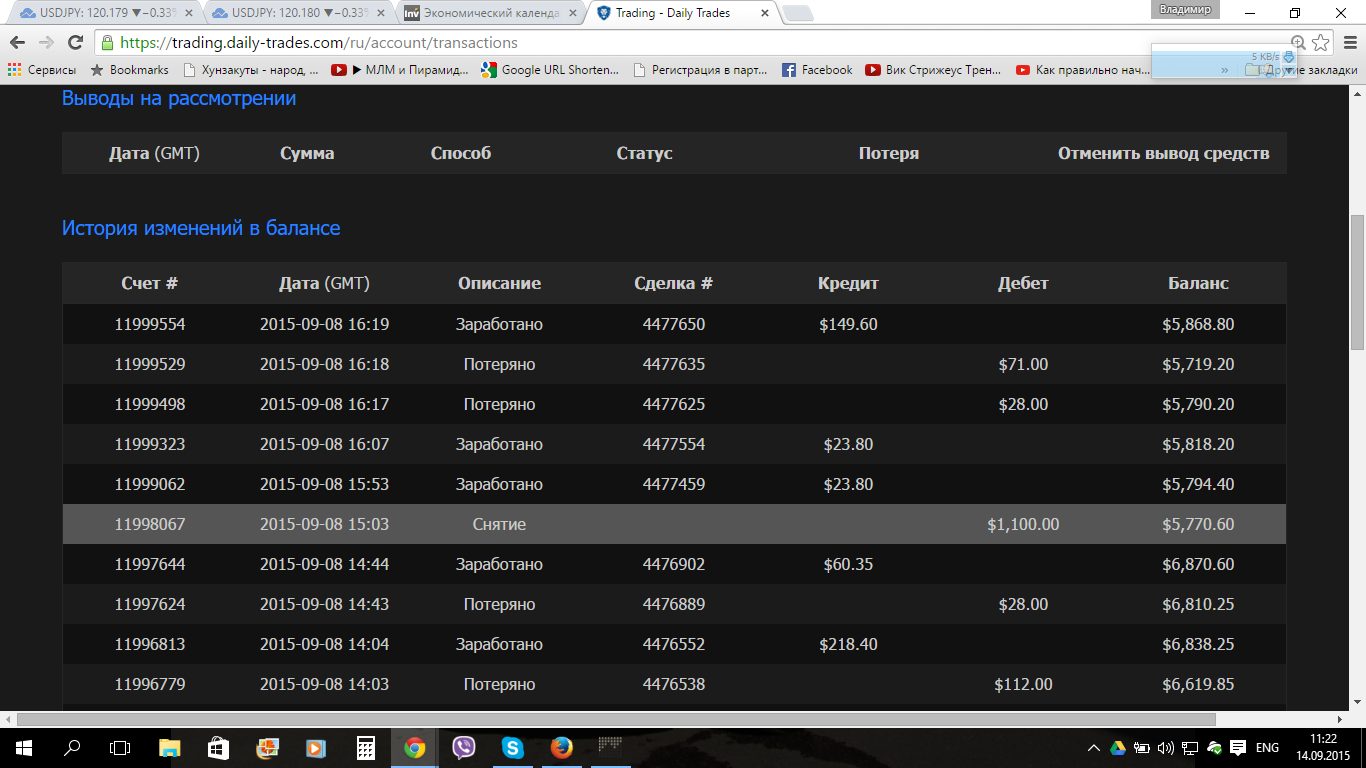Open the volume control in system tray
Screen dimensions: 1366x768
coord(1165,748)
